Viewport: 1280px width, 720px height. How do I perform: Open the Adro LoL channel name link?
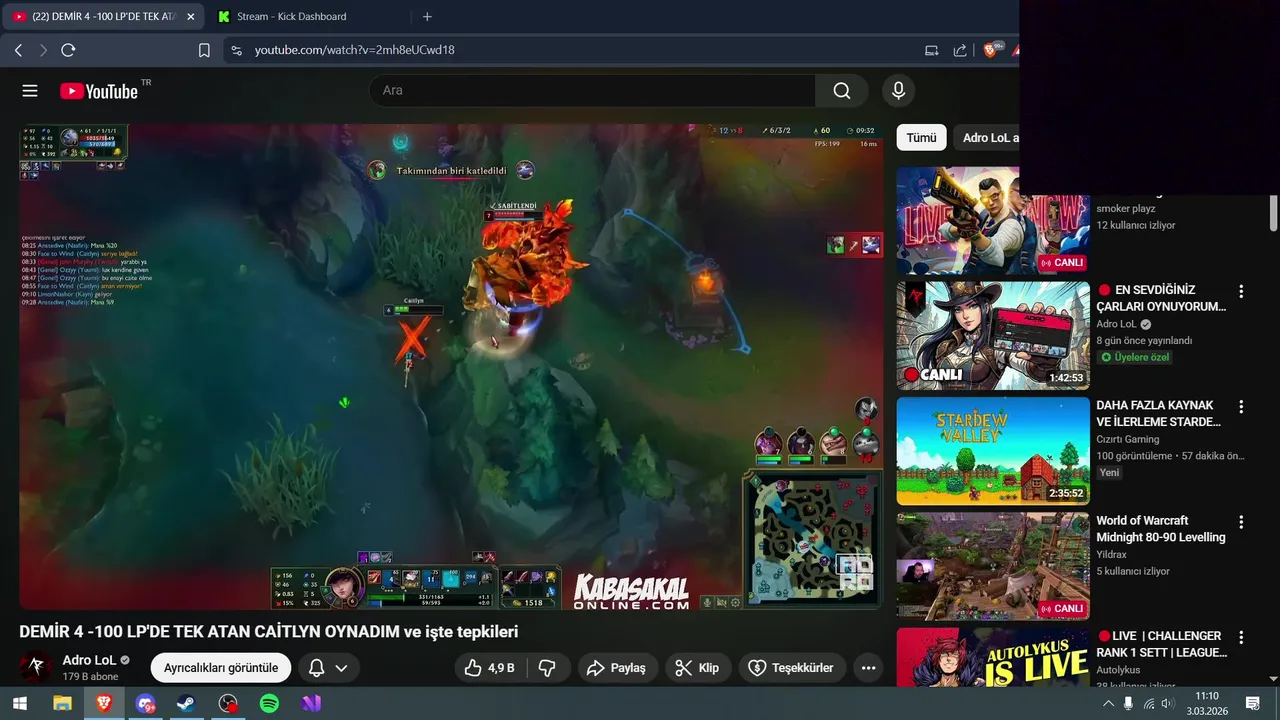(x=89, y=660)
